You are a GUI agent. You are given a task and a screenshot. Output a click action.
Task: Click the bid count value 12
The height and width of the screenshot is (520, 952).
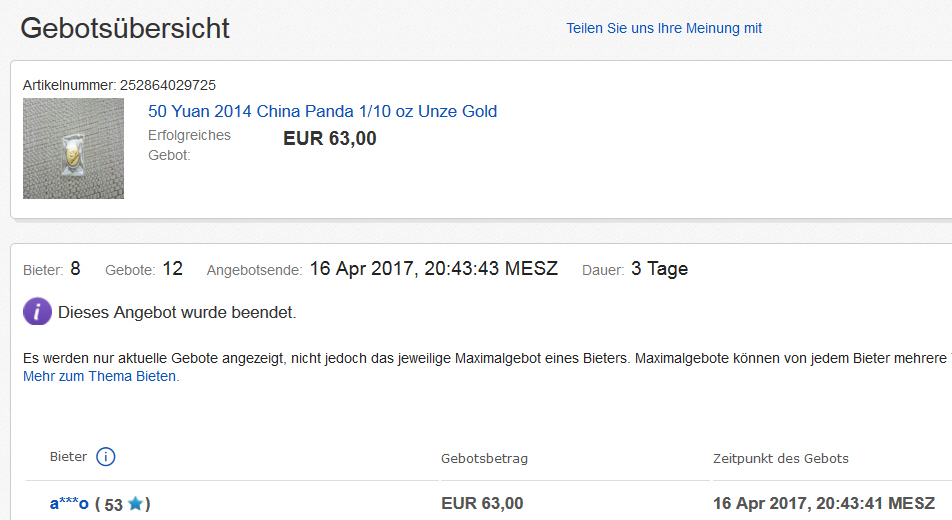[x=172, y=269]
